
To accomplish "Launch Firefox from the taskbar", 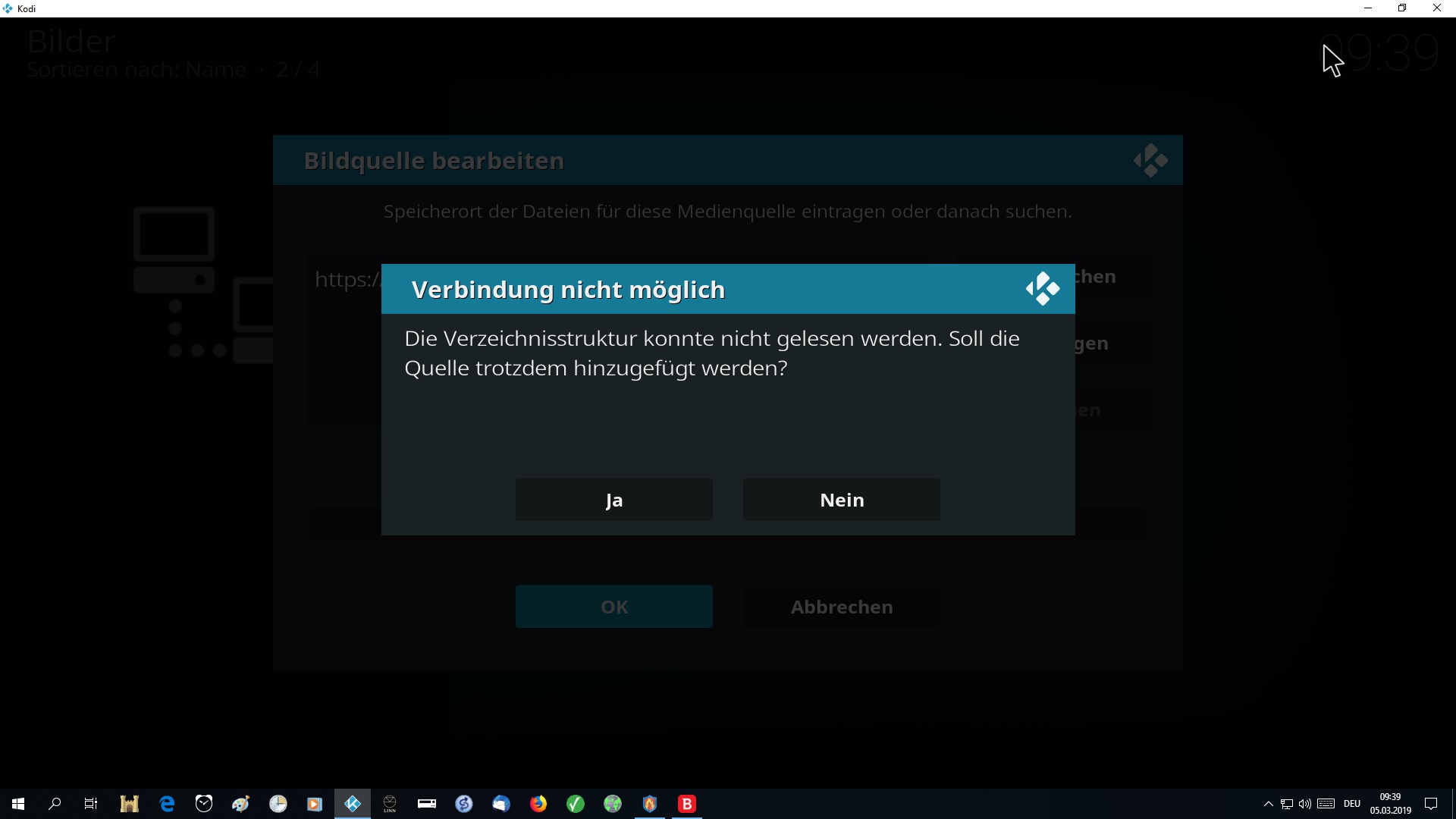I will pos(538,804).
